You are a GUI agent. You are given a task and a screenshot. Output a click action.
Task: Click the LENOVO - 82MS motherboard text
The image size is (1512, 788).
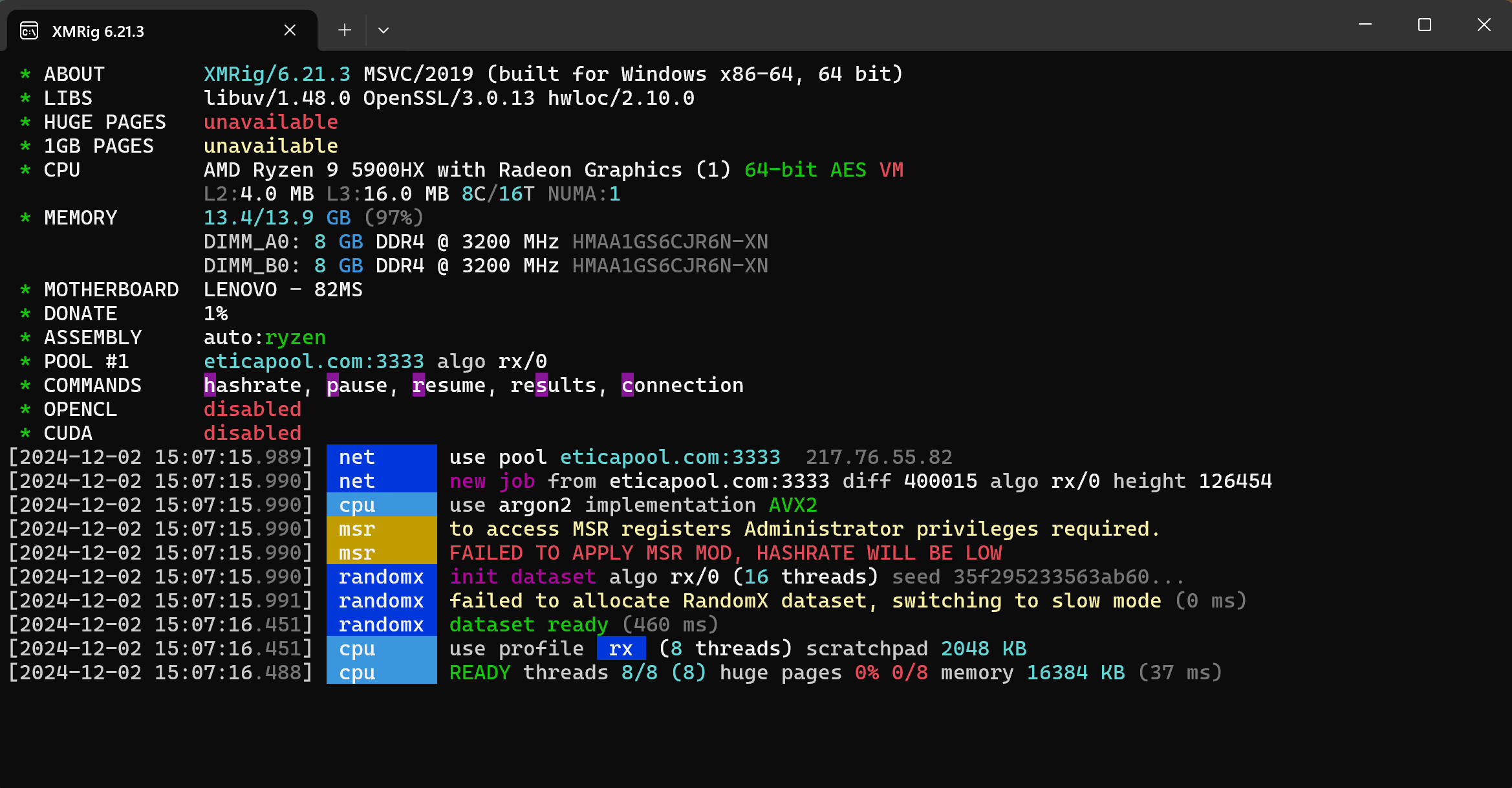tap(283, 290)
